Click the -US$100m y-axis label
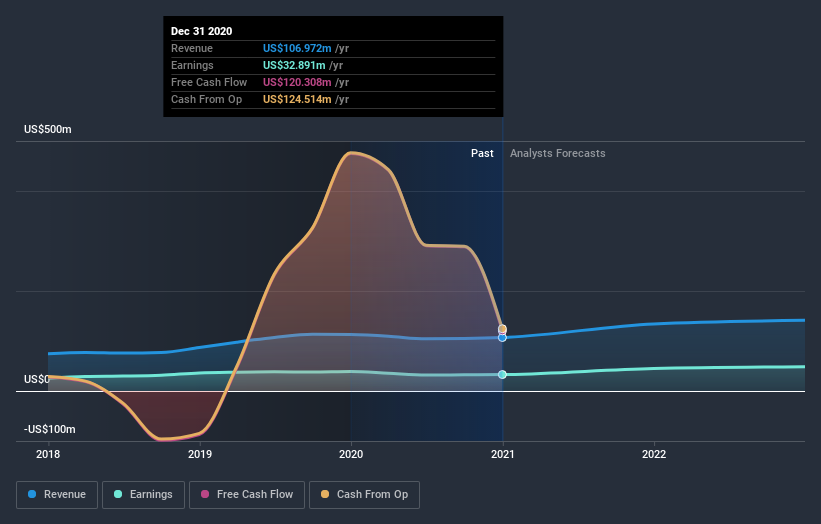Image resolution: width=821 pixels, height=524 pixels. pyautogui.click(x=50, y=429)
